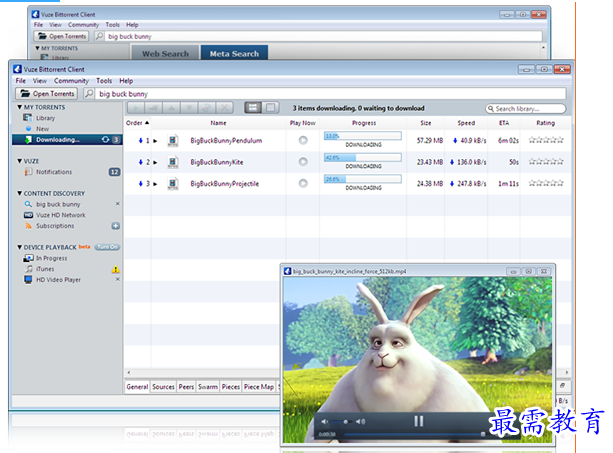Click the BigBuckBunnyKite file icon

[x=172, y=162]
